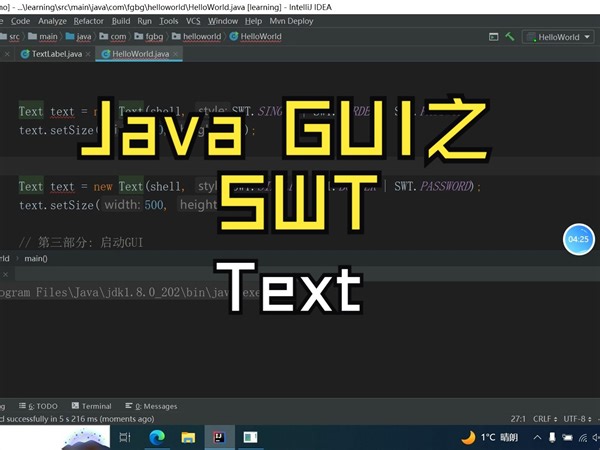This screenshot has height=450, width=600.
Task: Open the weather widget showing 1°C
Action: coord(490,437)
